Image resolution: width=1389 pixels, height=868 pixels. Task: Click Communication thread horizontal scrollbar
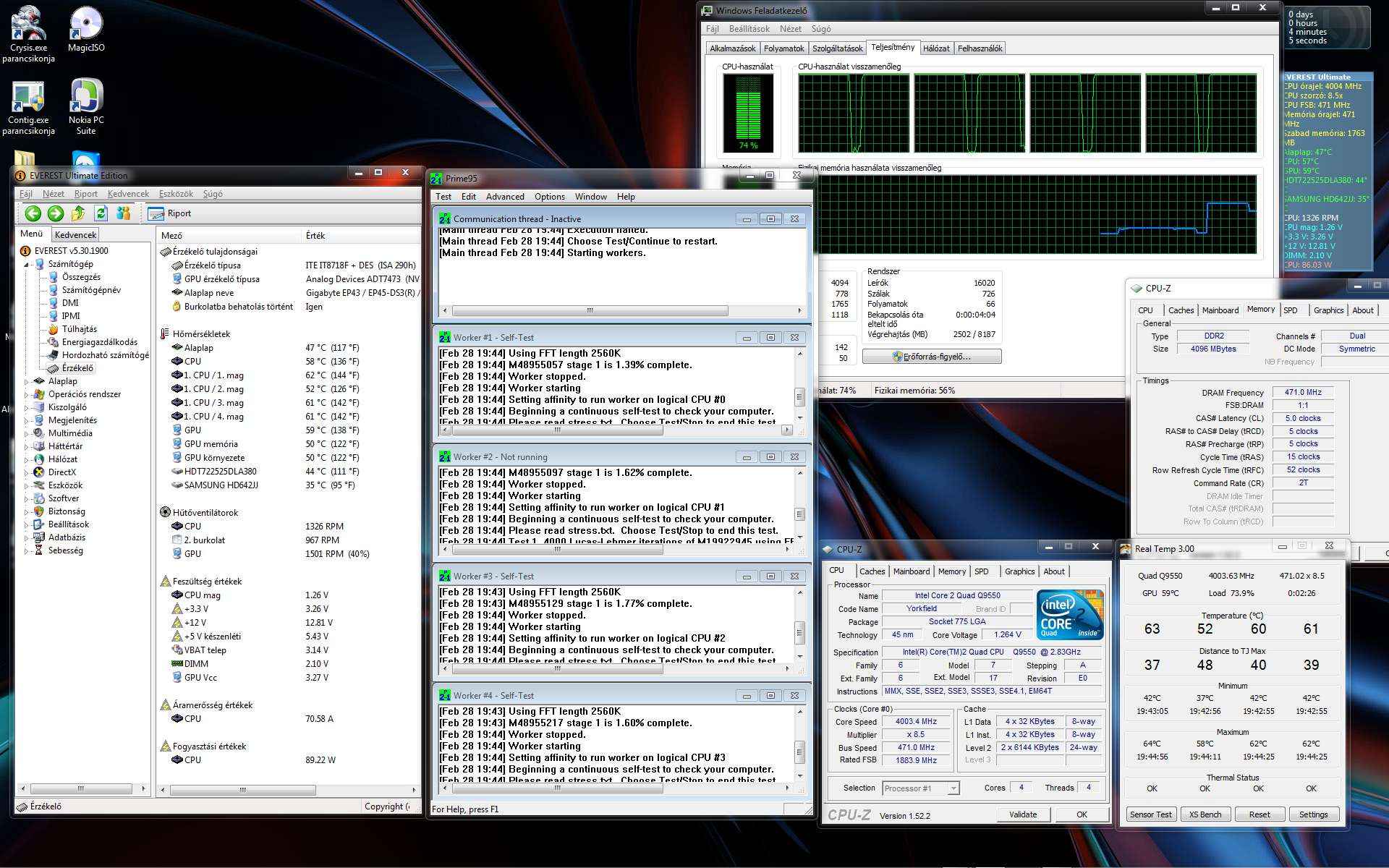click(622, 311)
